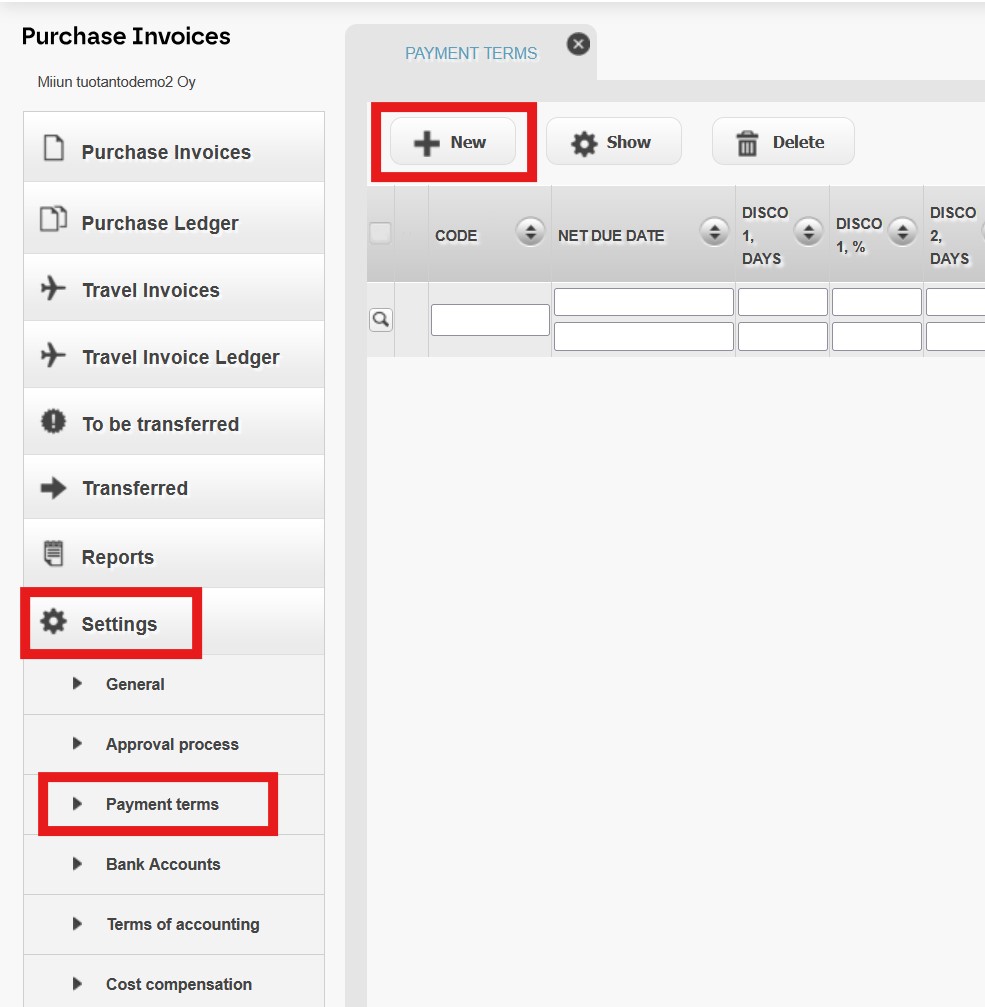Sort by the Code column arrows
Image resolution: width=985 pixels, height=1007 pixels.
click(530, 232)
